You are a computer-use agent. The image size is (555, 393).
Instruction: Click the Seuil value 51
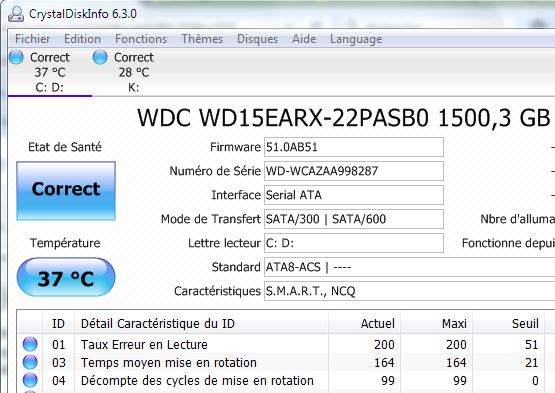(x=531, y=344)
